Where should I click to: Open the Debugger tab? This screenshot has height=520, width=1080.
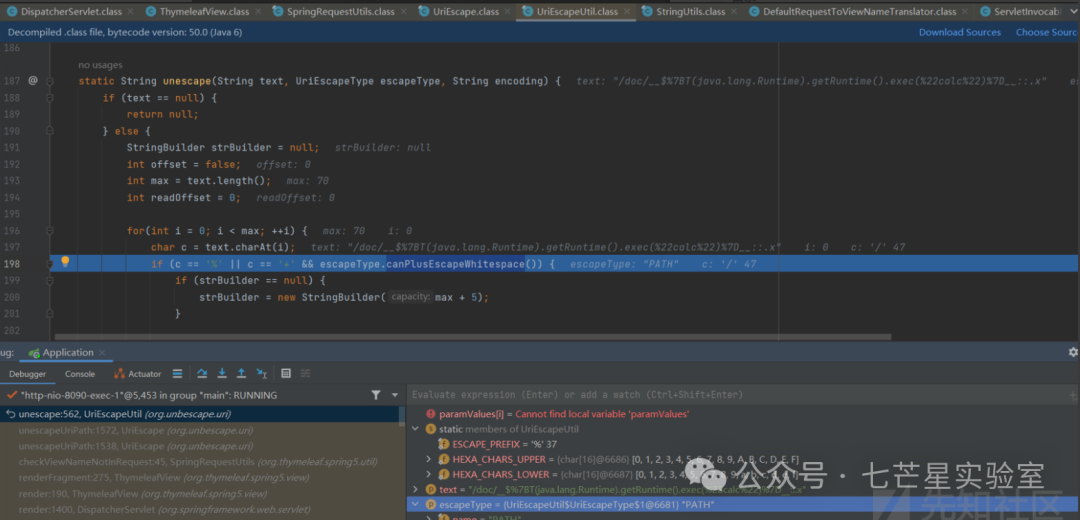pos(28,374)
